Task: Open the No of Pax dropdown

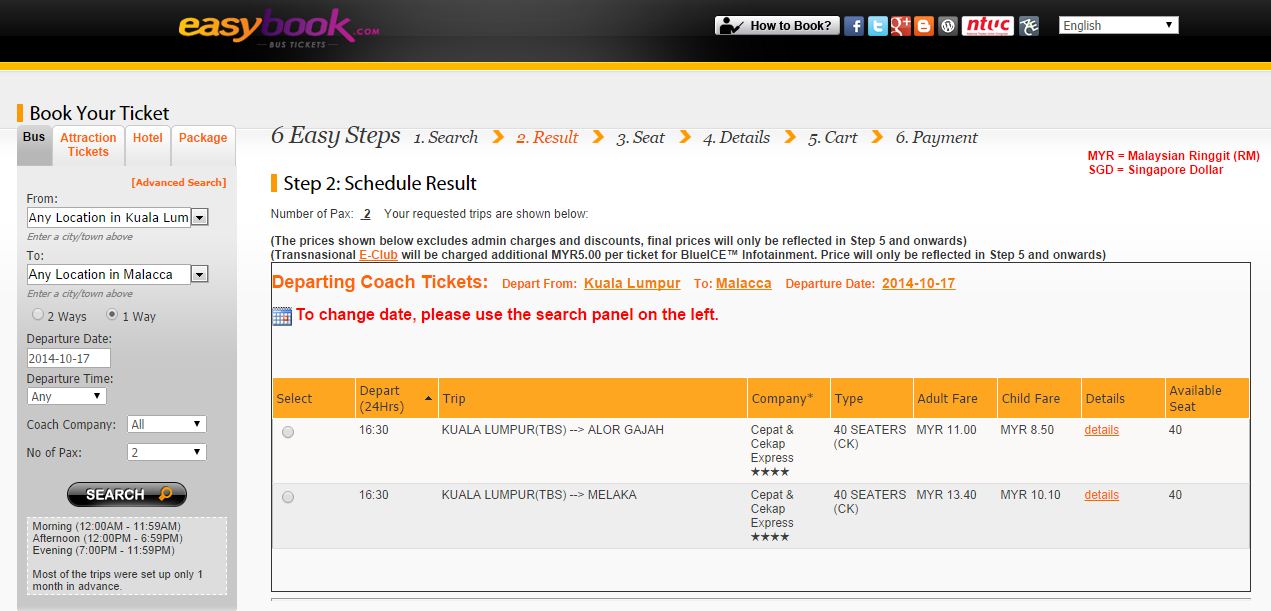Action: click(167, 452)
